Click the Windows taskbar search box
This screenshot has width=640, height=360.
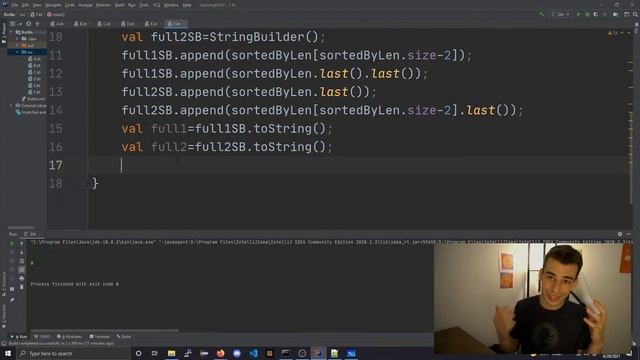click(73, 353)
